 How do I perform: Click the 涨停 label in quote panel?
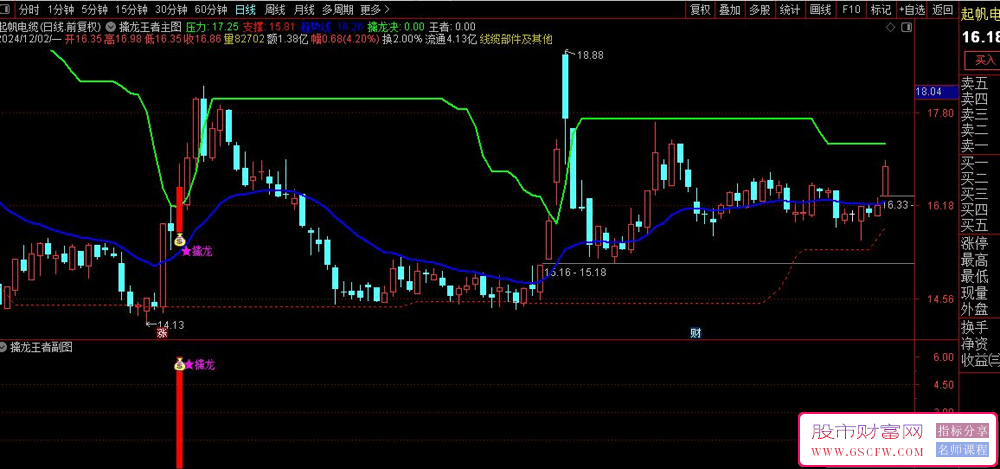(x=975, y=243)
